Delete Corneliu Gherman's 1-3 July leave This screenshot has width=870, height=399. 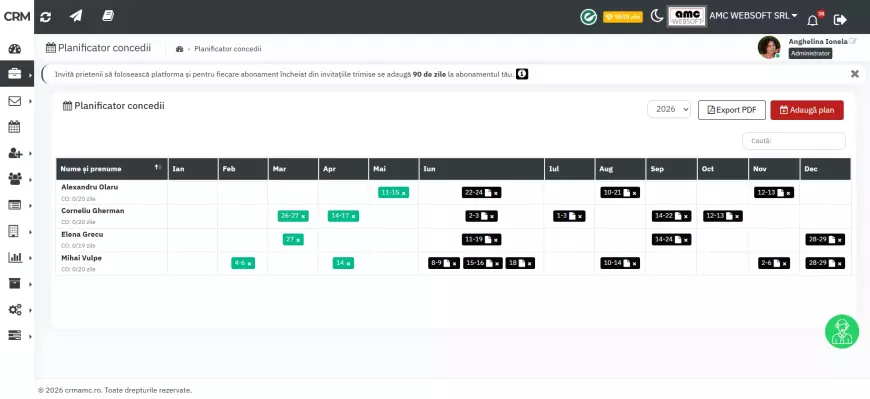579,217
